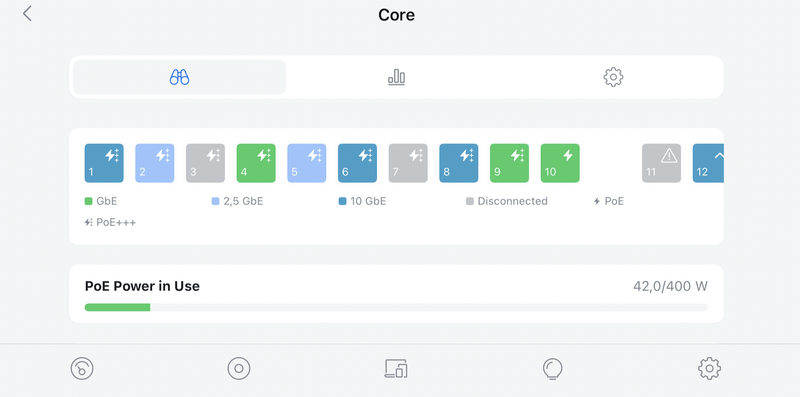
Task: Select port 6 10 GbE tile
Action: pyautogui.click(x=358, y=163)
